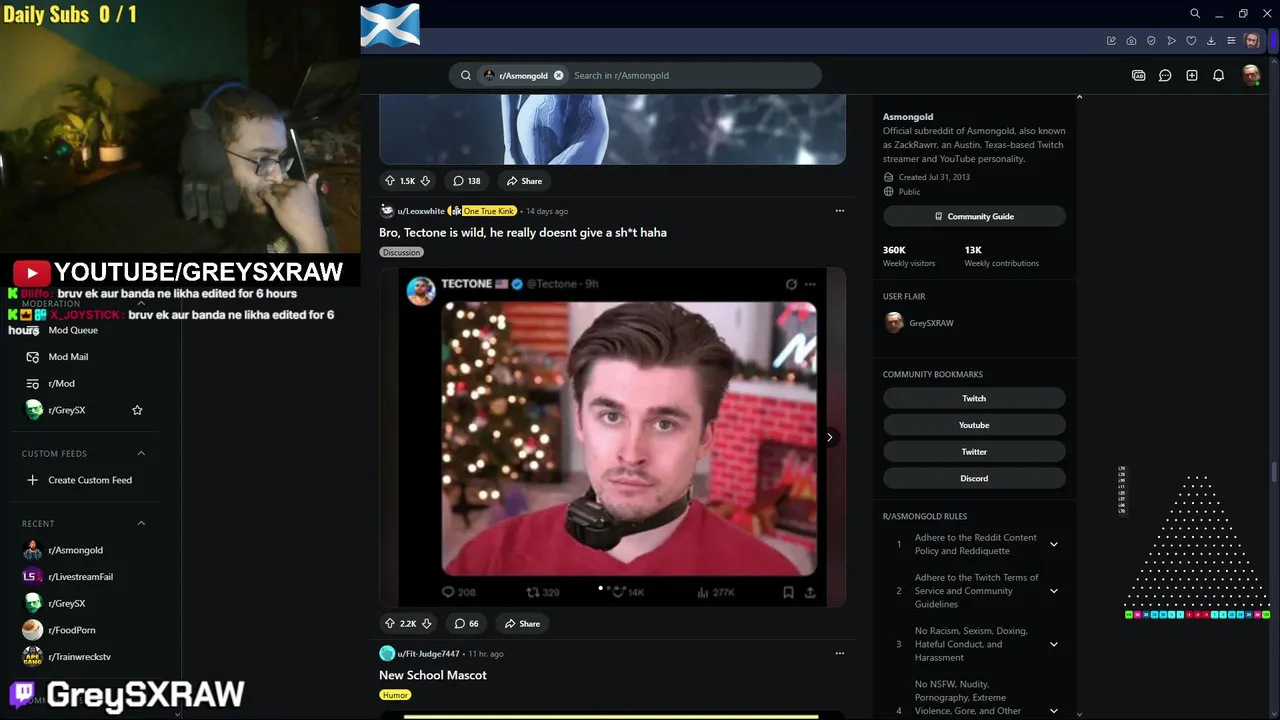Focus the Search in r/Asmongold field

693,75
